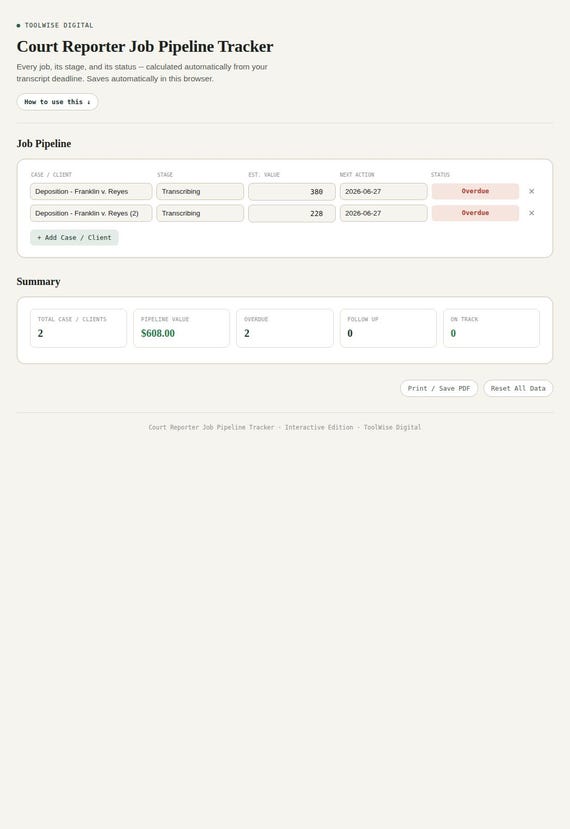Delete the Franklin v. Reyes (2) row
The height and width of the screenshot is (829, 570).
click(531, 213)
